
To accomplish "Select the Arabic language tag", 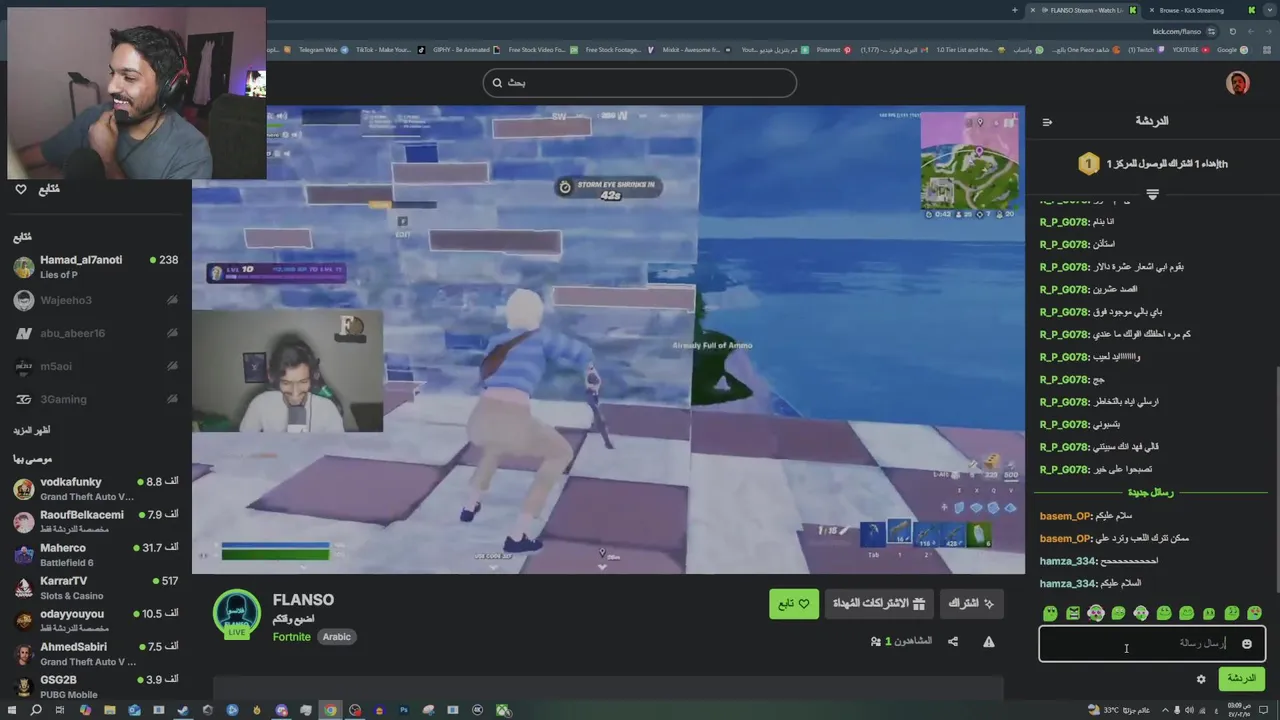I will (x=337, y=637).
